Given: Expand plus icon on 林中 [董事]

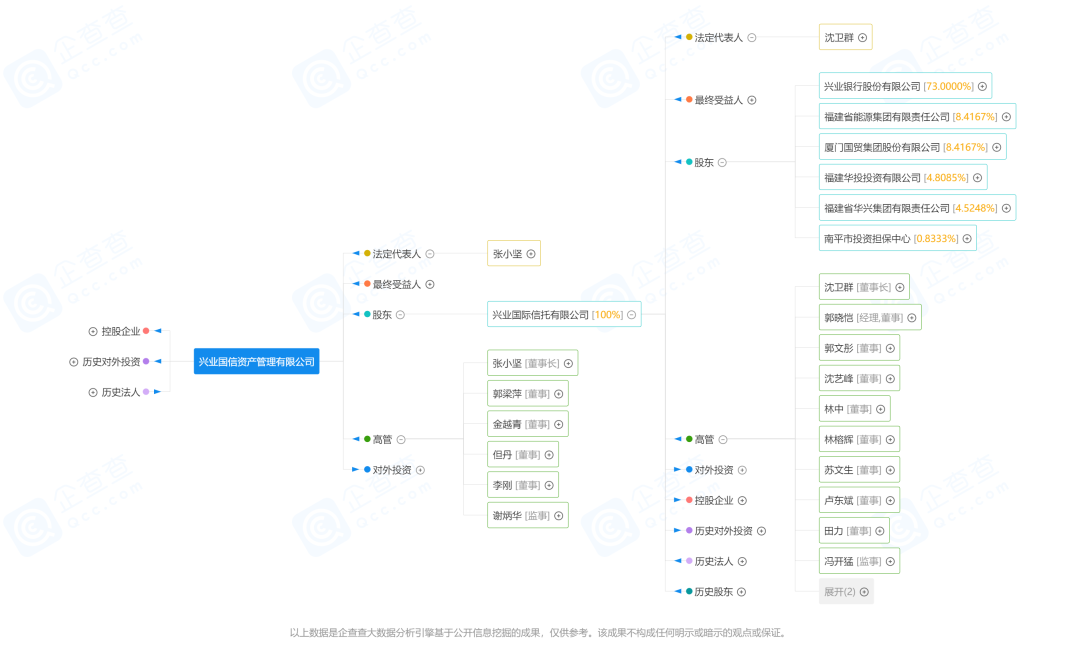Looking at the screenshot, I should click(881, 409).
